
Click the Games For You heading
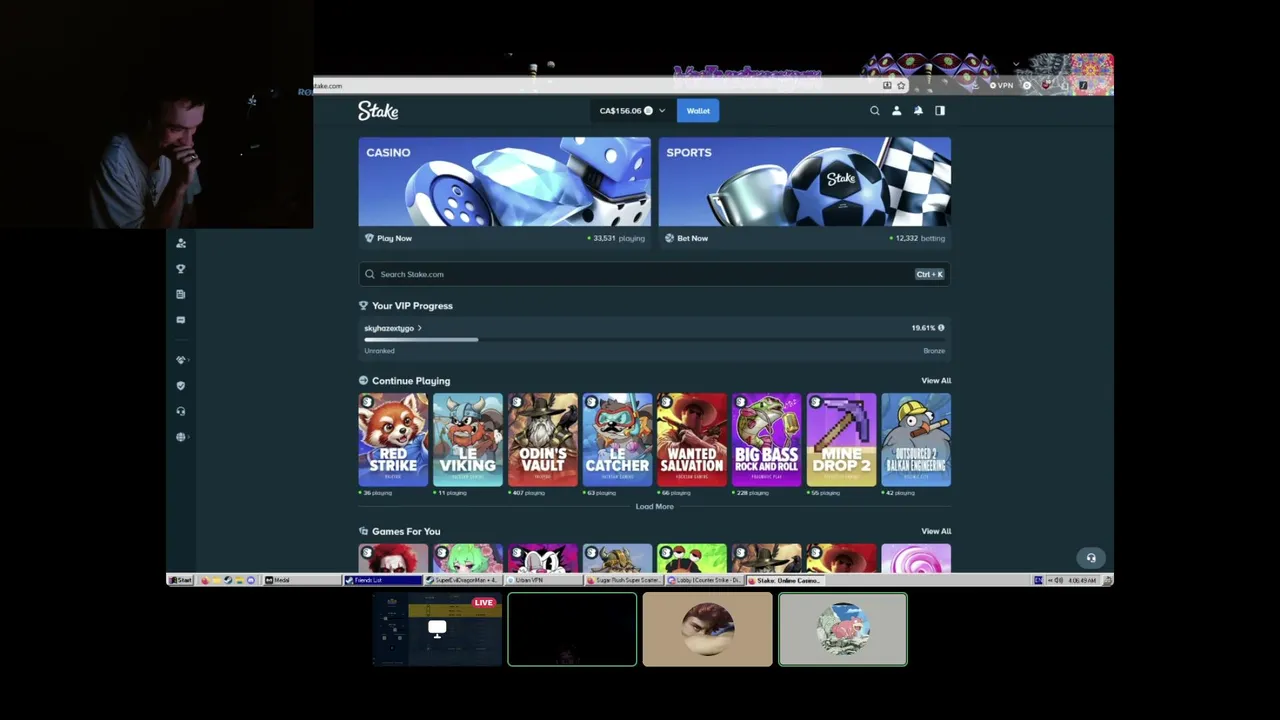[x=406, y=532]
